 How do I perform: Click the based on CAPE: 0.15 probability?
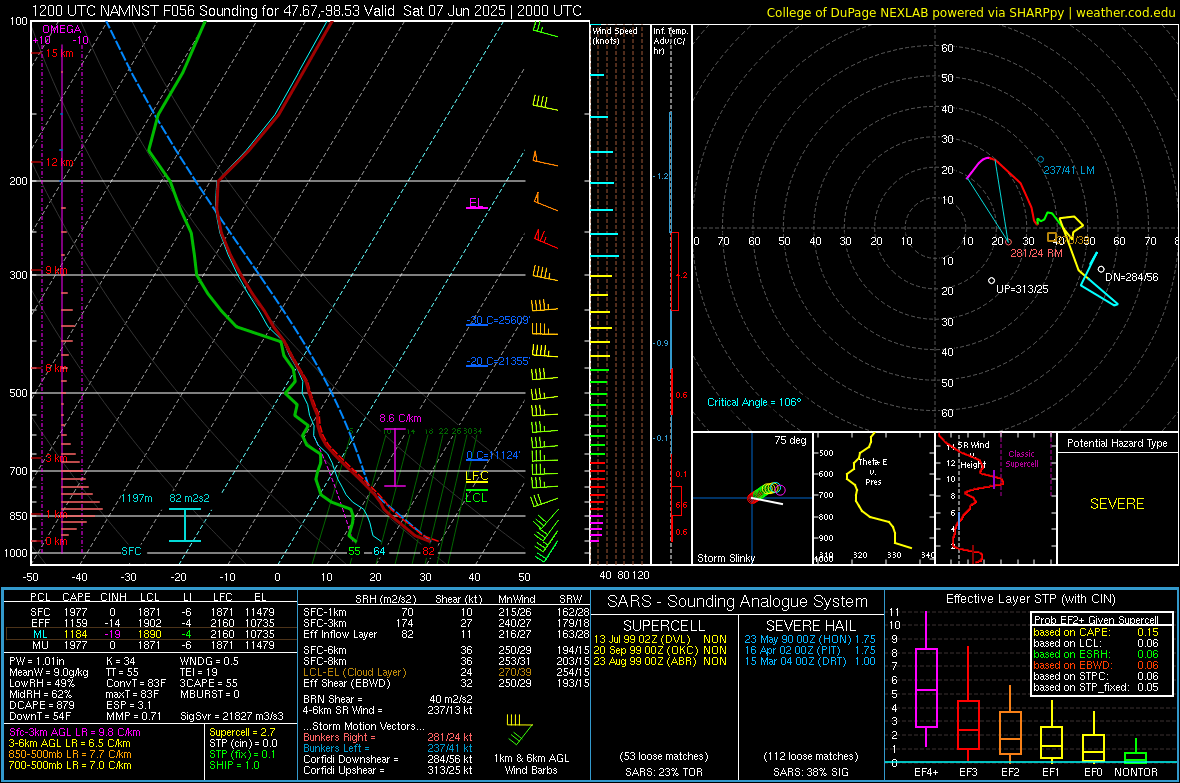coord(1096,632)
